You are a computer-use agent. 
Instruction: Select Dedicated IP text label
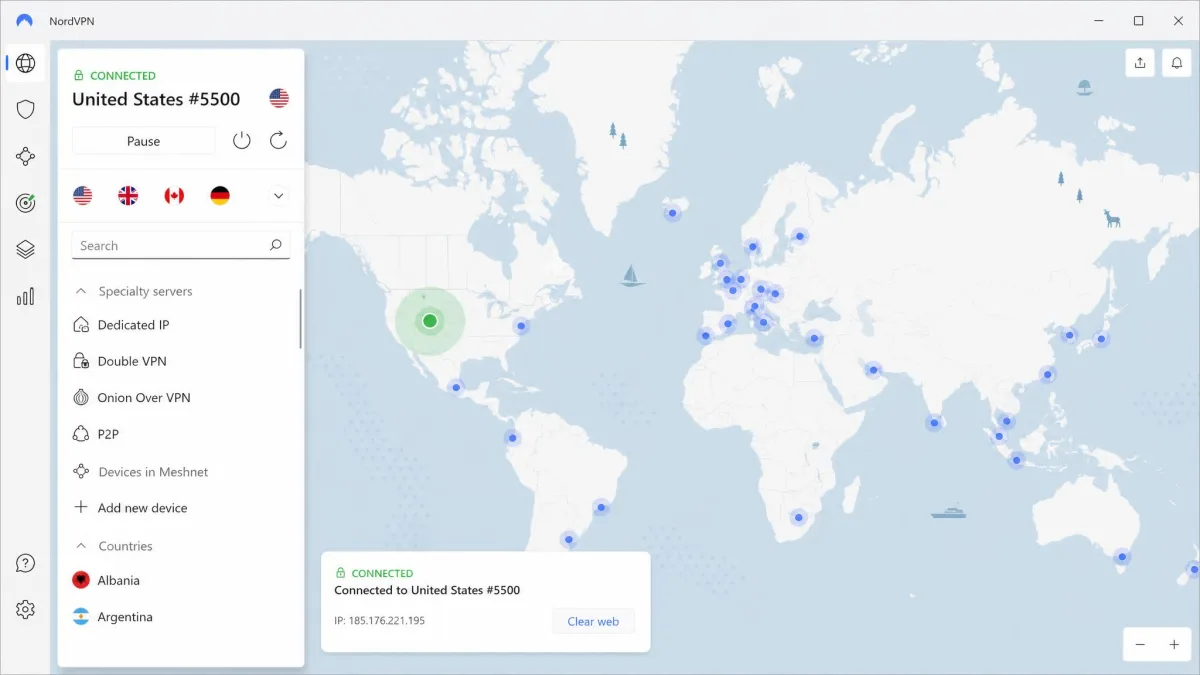point(133,325)
